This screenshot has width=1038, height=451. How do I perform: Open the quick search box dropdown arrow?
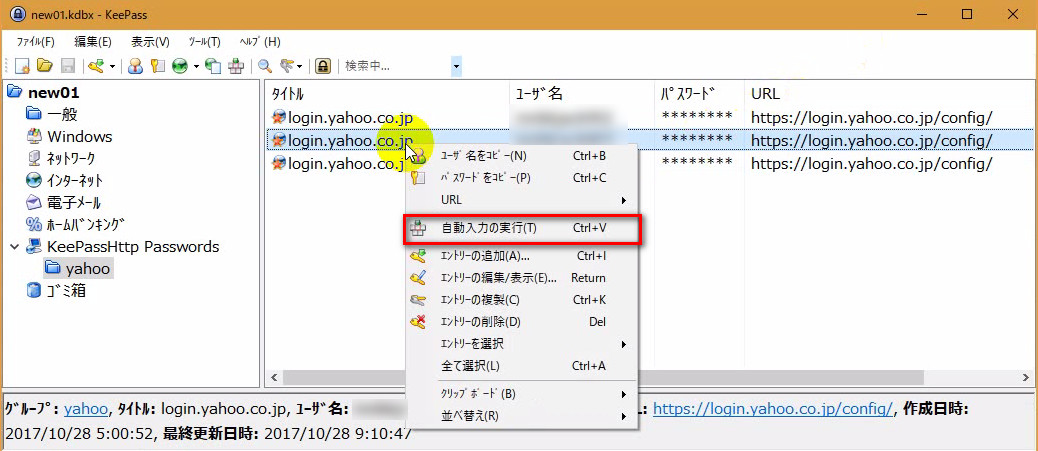[456, 66]
